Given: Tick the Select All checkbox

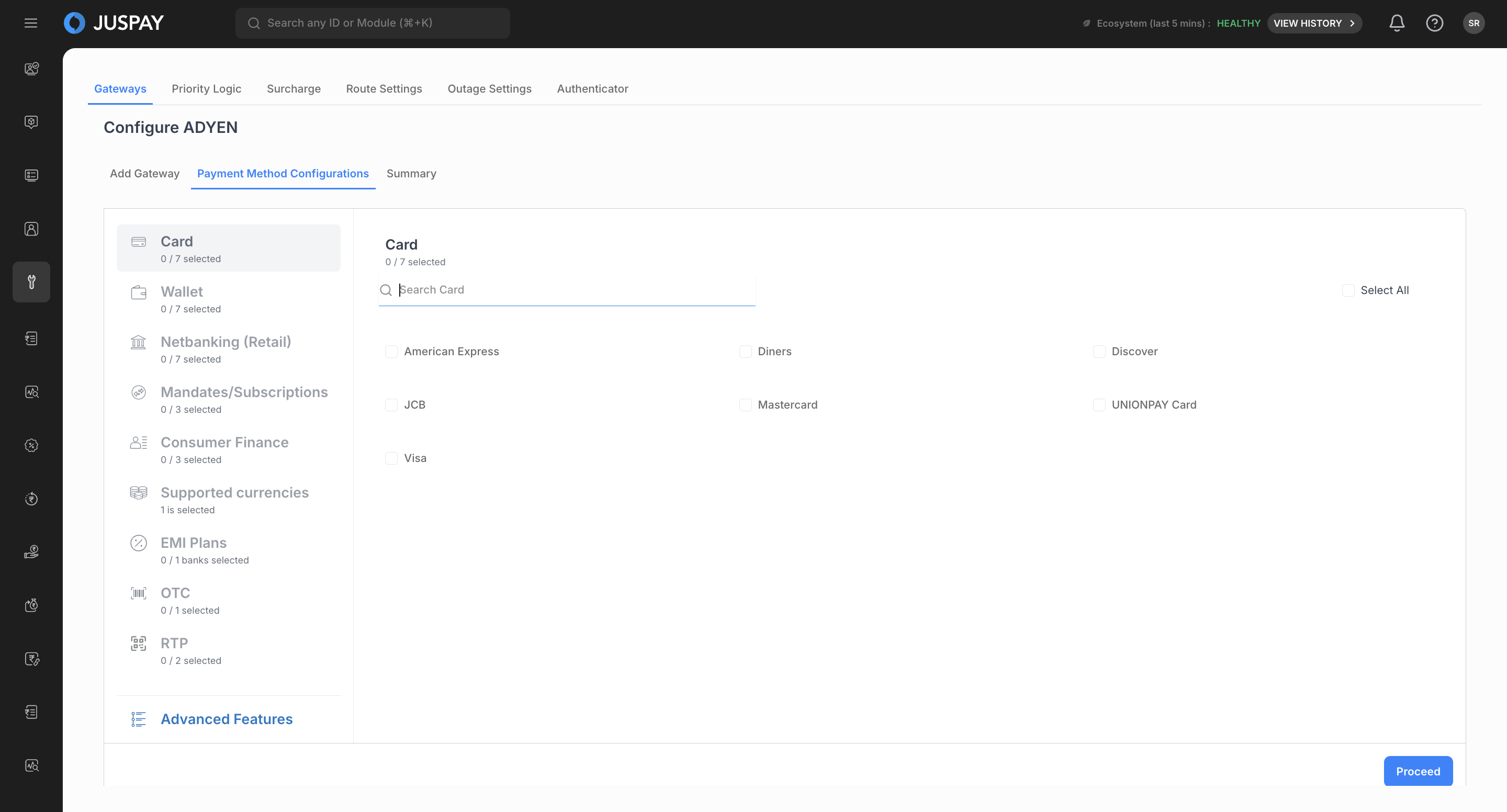Looking at the screenshot, I should [x=1348, y=290].
